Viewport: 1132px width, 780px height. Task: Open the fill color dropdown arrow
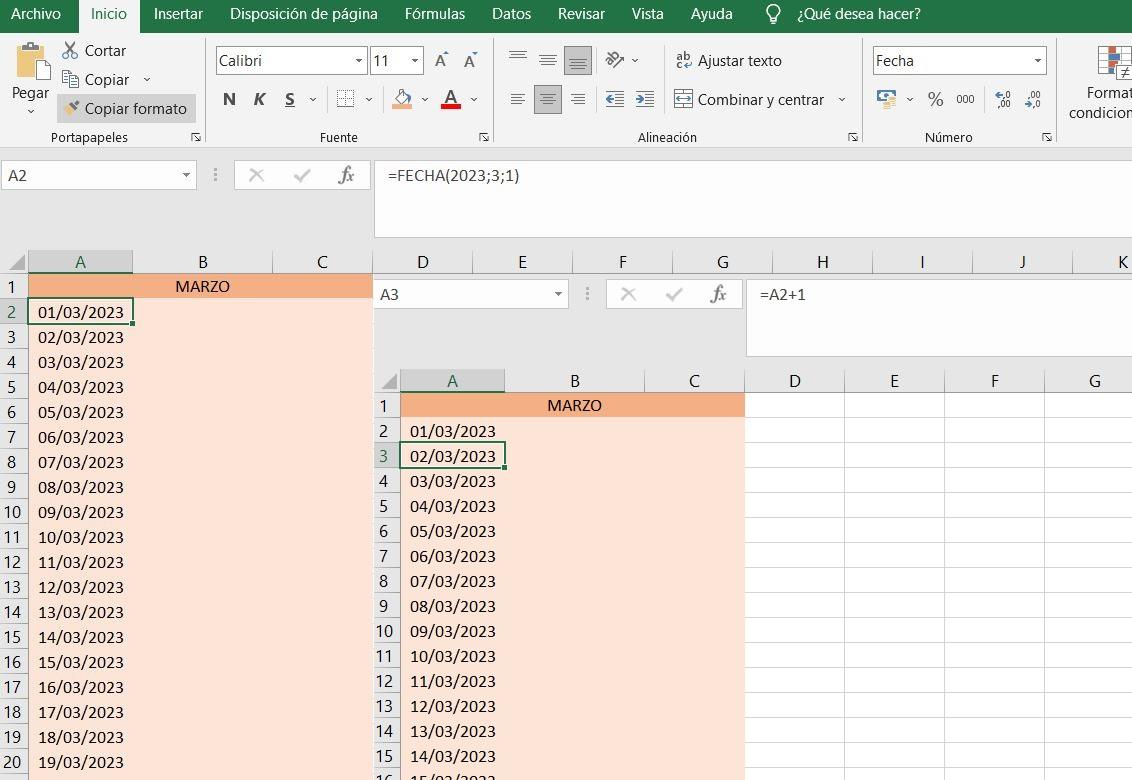pyautogui.click(x=424, y=99)
